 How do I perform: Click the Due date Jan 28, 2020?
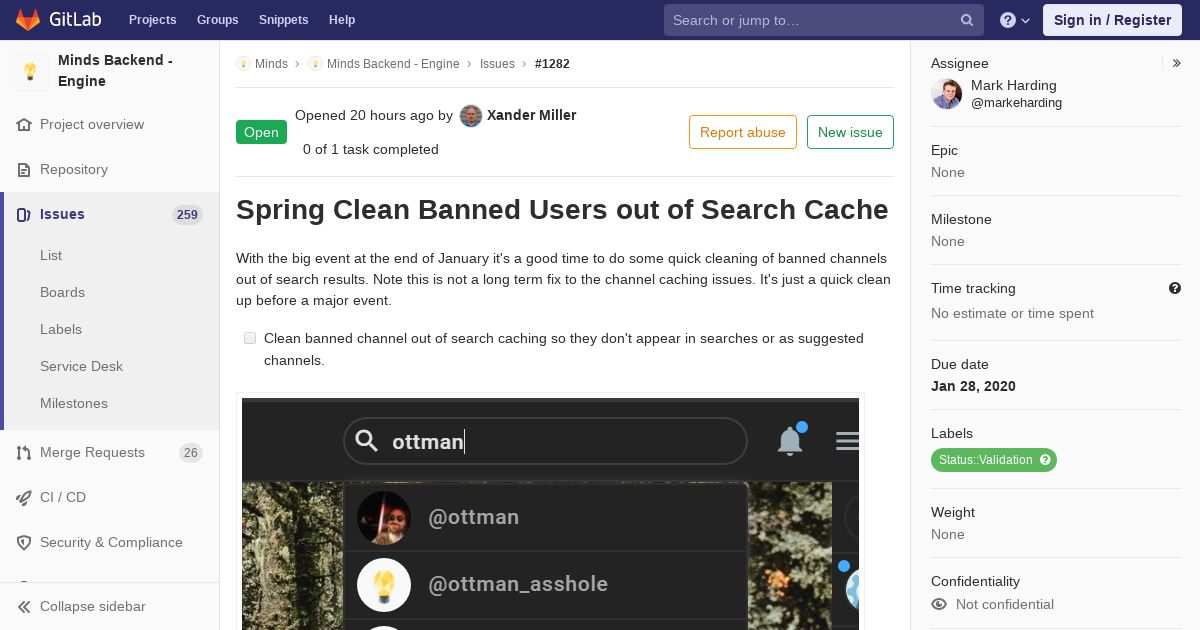973,386
